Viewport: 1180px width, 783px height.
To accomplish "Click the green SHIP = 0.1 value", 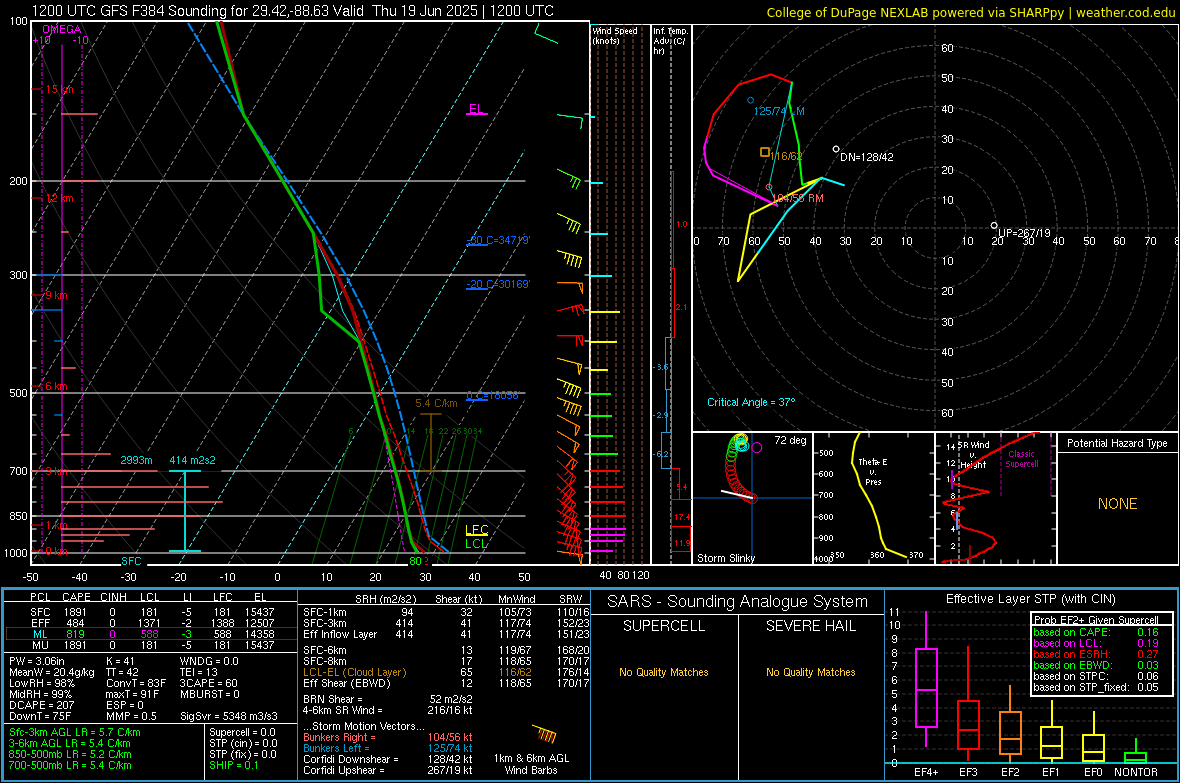I will click(234, 765).
